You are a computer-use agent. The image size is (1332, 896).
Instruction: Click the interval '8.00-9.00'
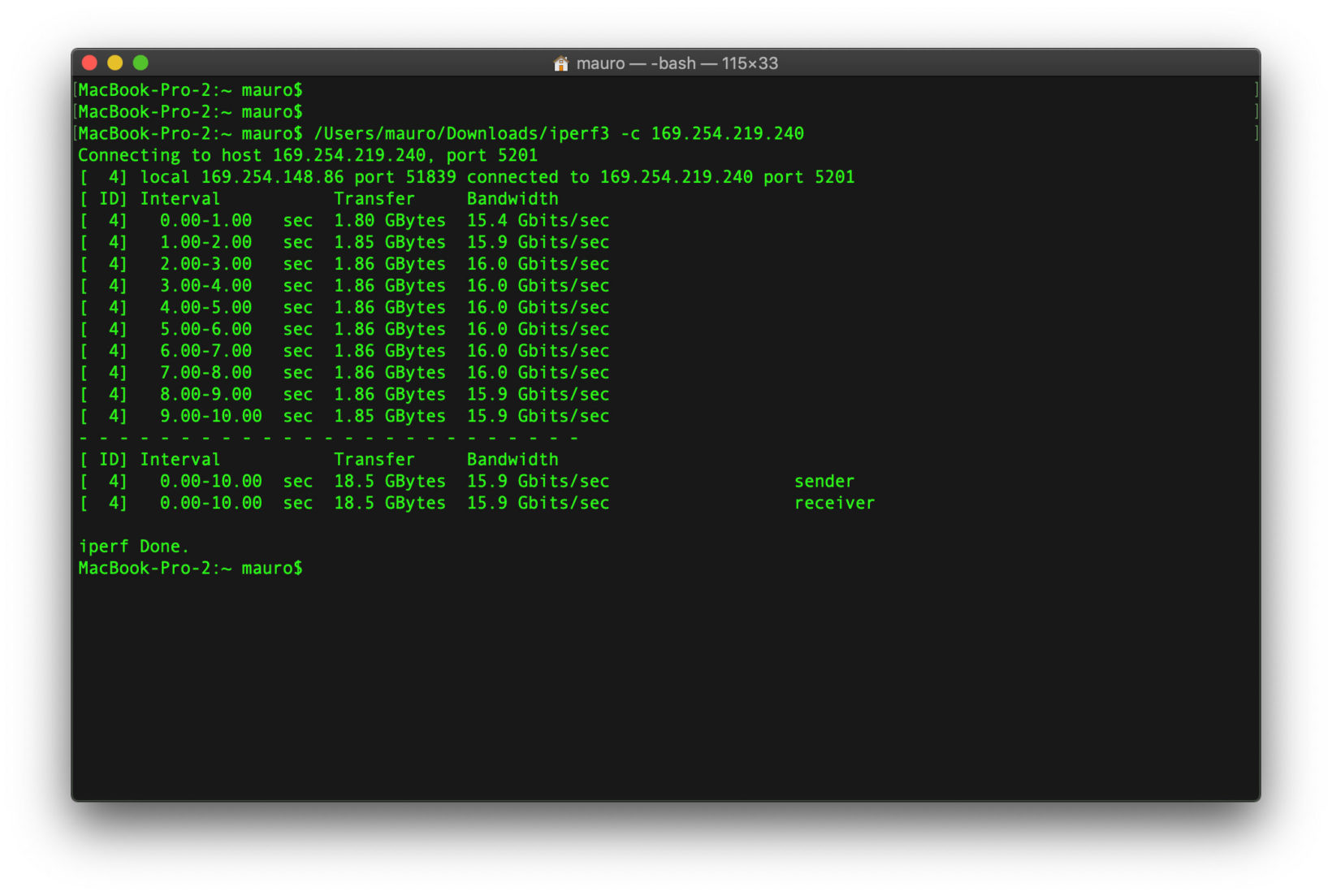[x=205, y=394]
